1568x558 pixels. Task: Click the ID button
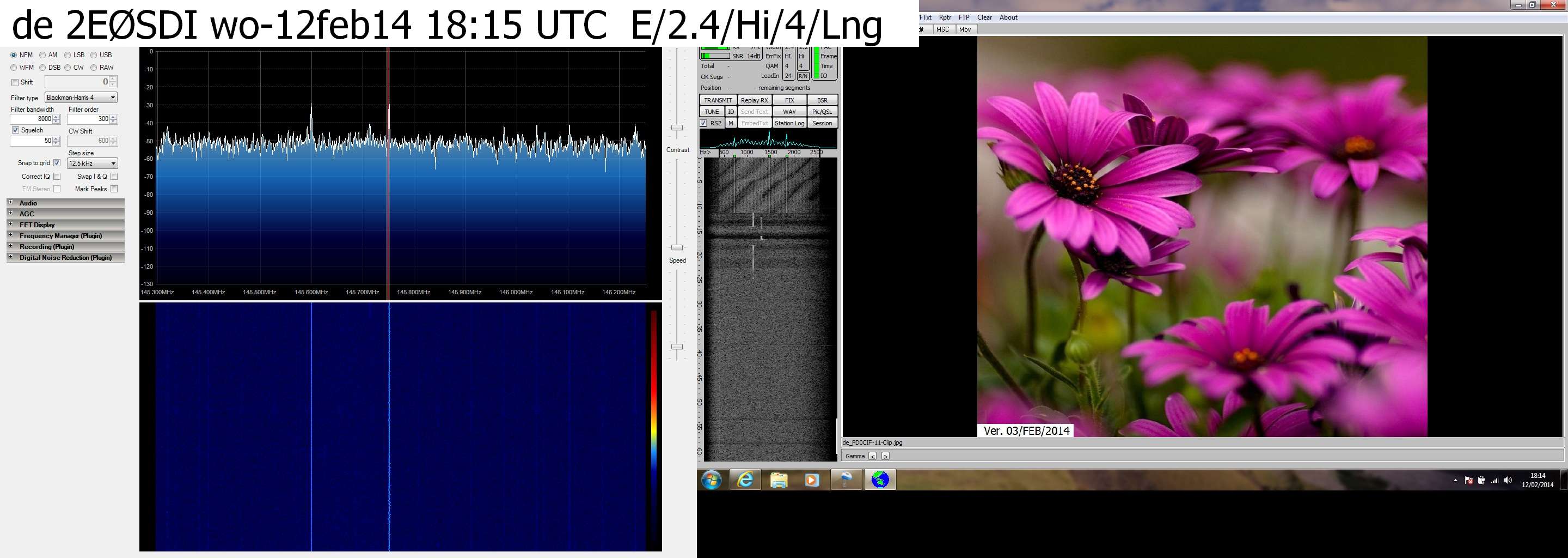coord(731,112)
